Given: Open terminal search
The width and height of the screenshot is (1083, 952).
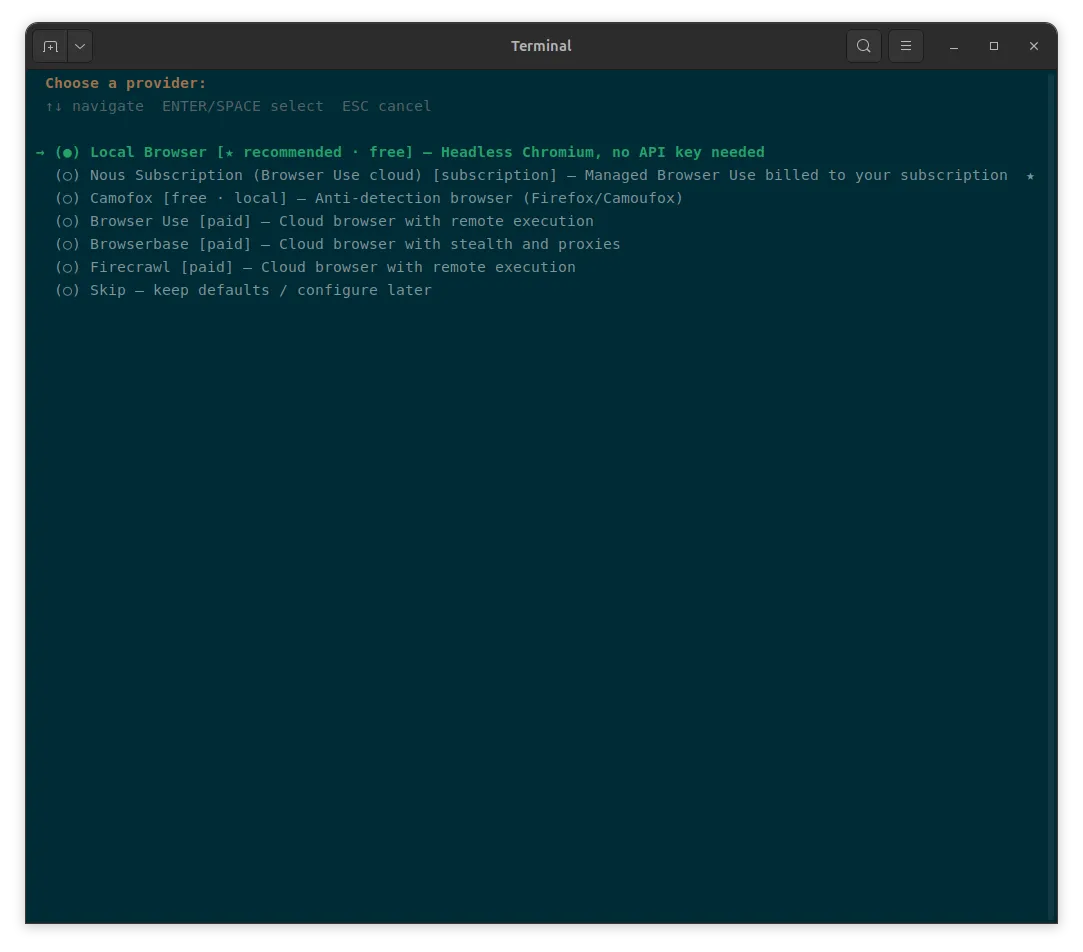Looking at the screenshot, I should [863, 46].
